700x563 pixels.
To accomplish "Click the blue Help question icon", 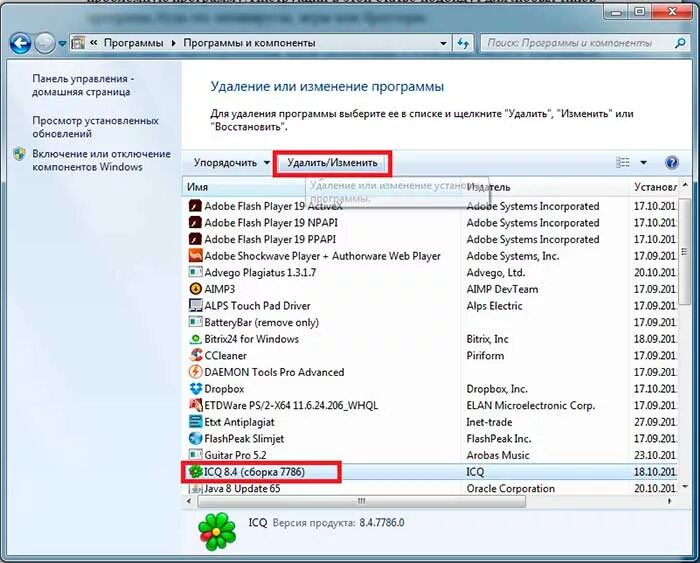I will [672, 163].
